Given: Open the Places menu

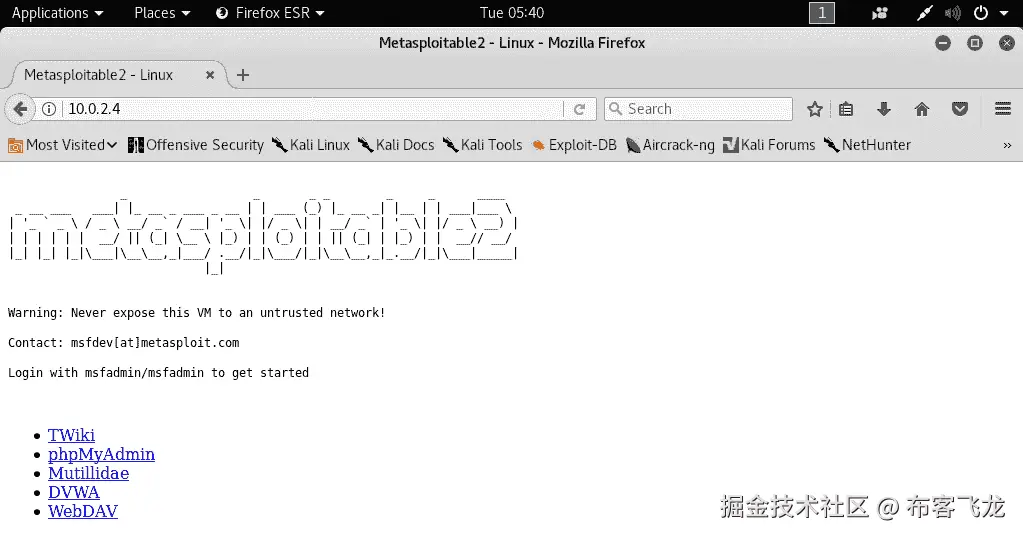Looking at the screenshot, I should pos(162,13).
